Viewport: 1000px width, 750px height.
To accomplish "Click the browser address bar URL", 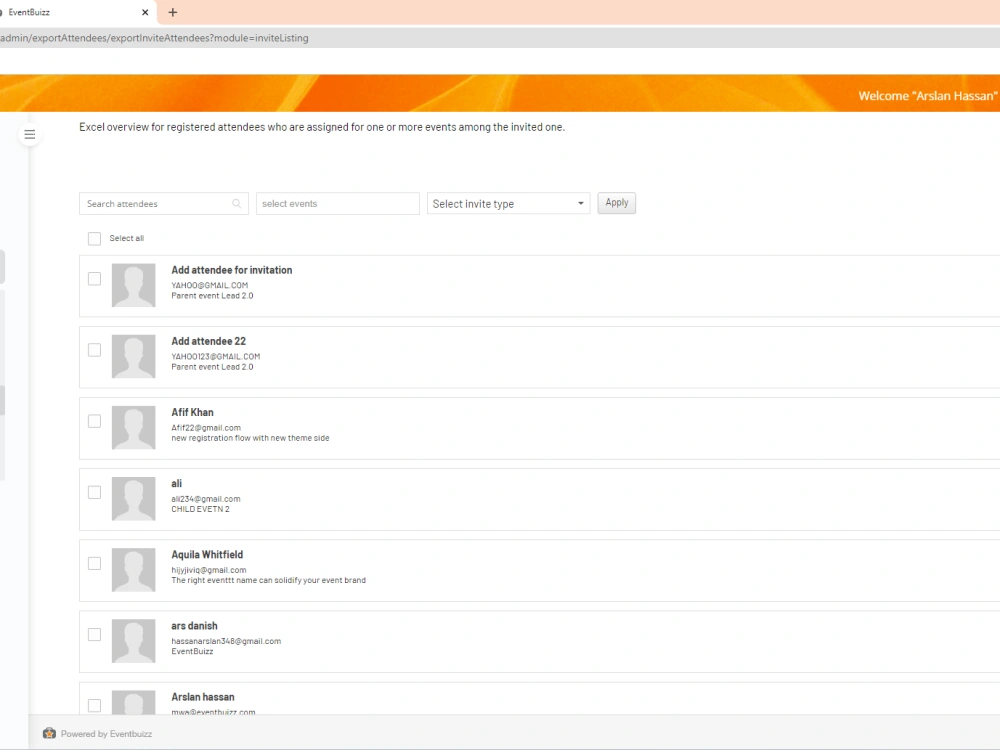I will point(154,38).
